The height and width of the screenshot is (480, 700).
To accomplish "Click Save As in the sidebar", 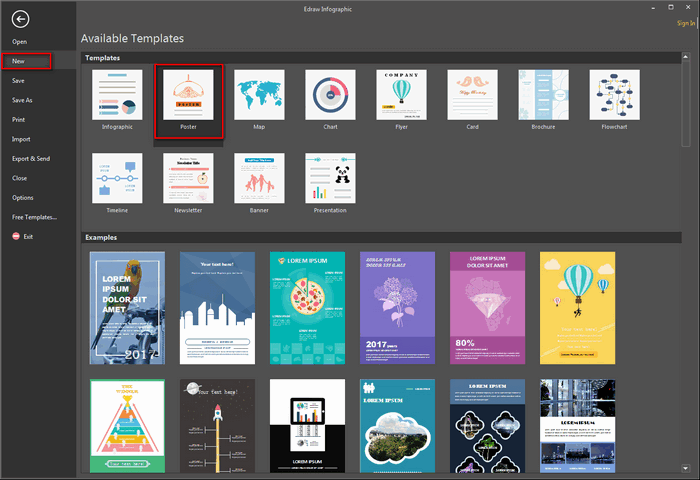I will point(22,100).
